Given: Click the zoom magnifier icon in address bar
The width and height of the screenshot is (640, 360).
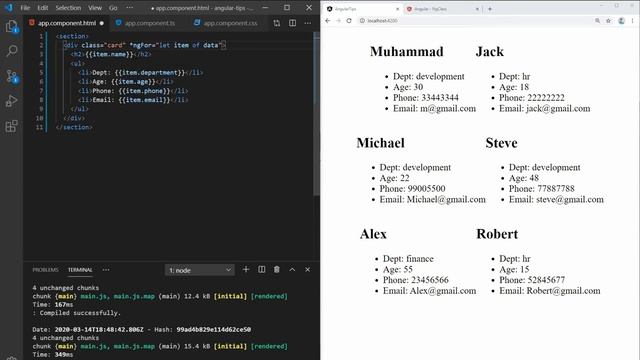Looking at the screenshot, I should 598,20.
